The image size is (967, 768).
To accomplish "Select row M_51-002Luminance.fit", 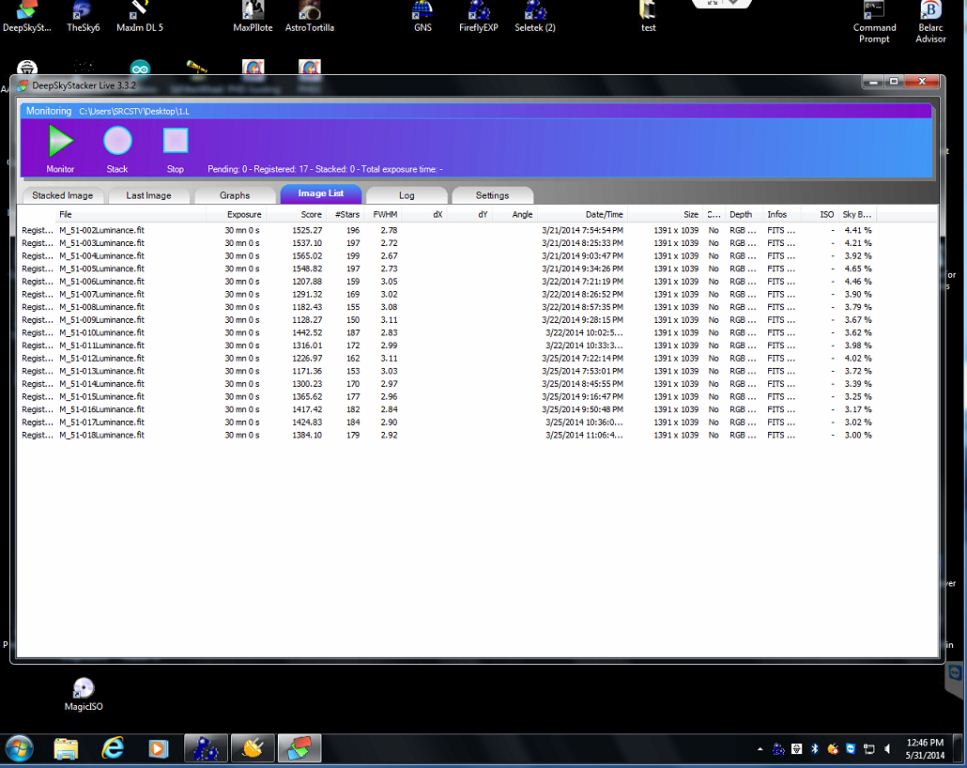I will point(446,230).
